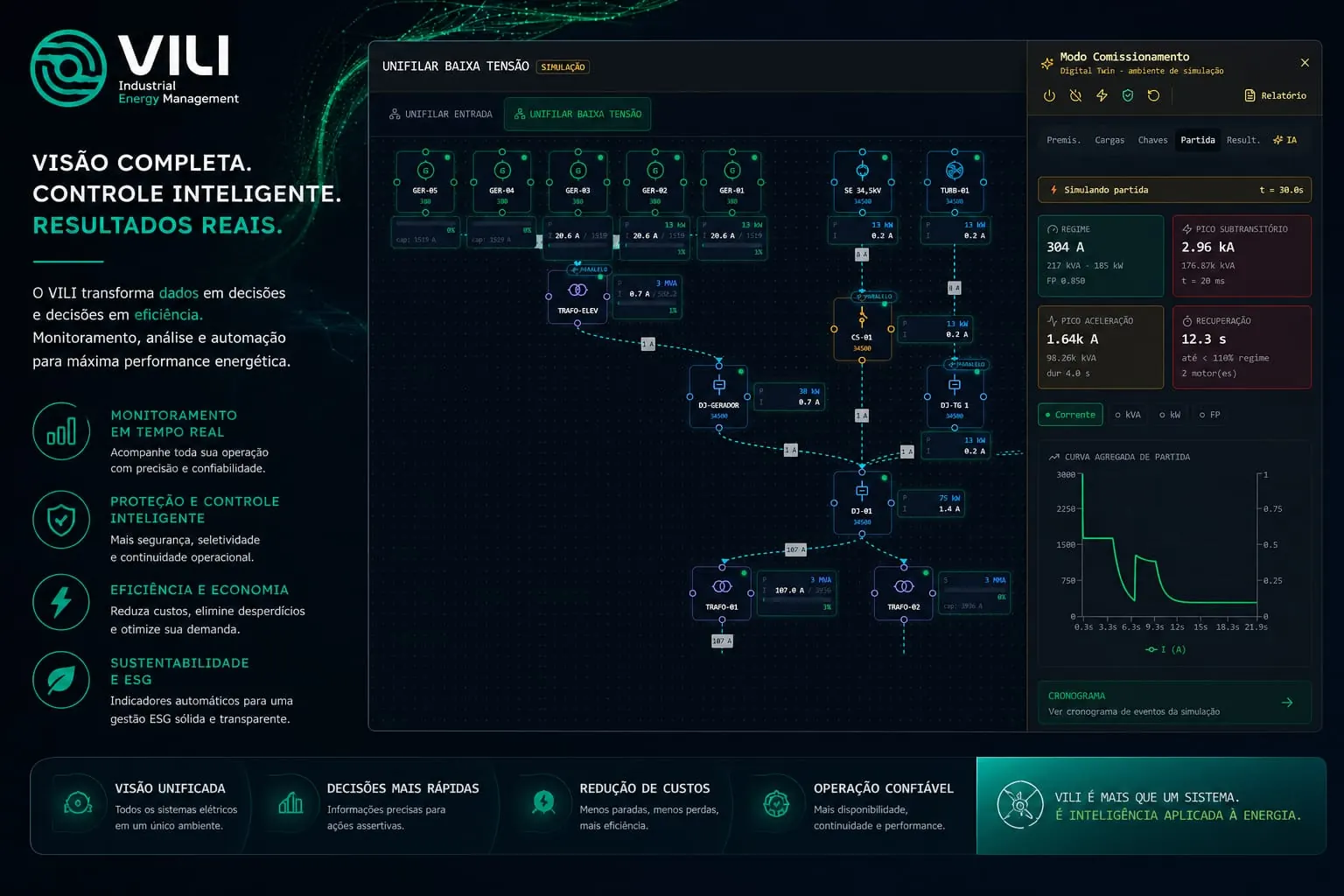The height and width of the screenshot is (896, 1344).
Task: Select the TRAFO-02 transformer node
Action: [904, 593]
